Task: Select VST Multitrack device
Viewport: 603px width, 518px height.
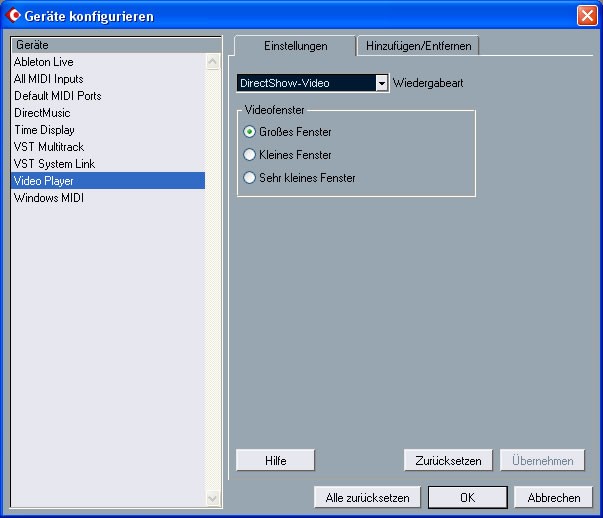Action: 108,147
